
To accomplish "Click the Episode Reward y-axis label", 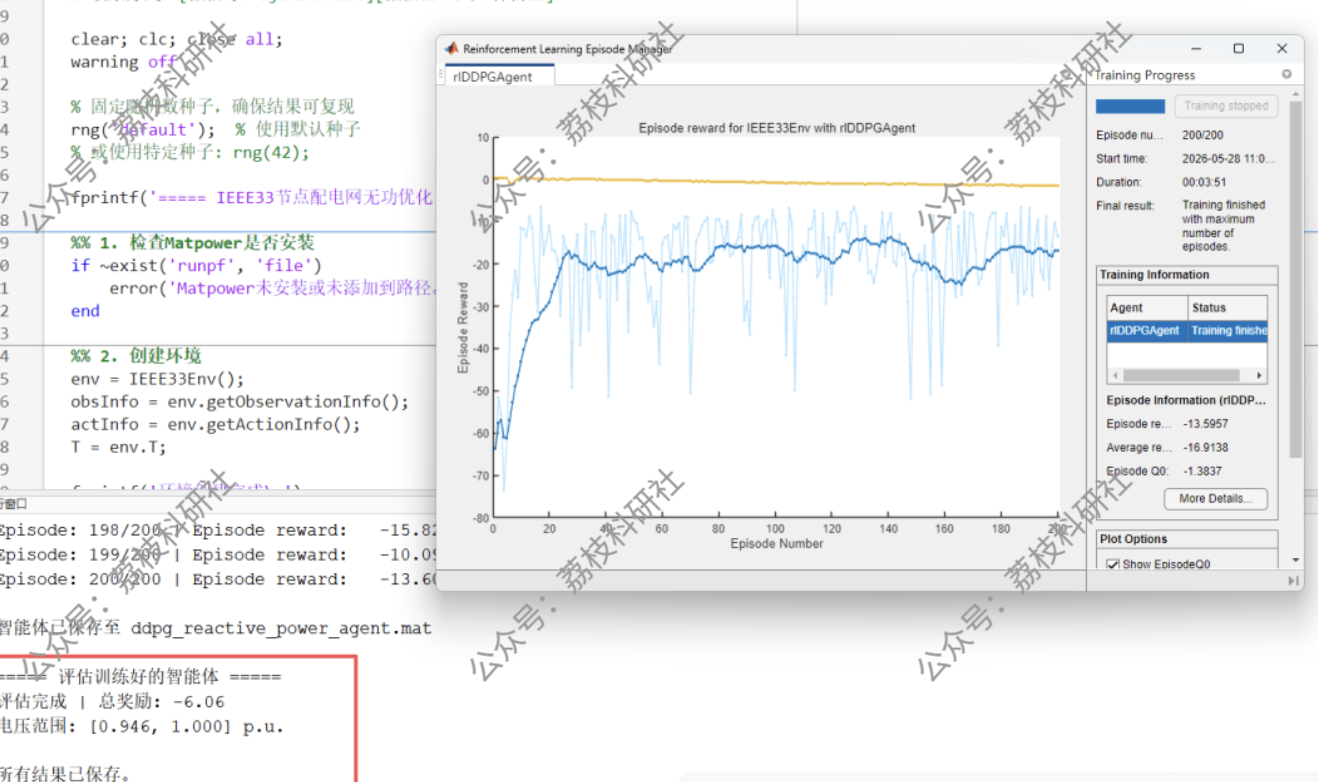I will (463, 328).
